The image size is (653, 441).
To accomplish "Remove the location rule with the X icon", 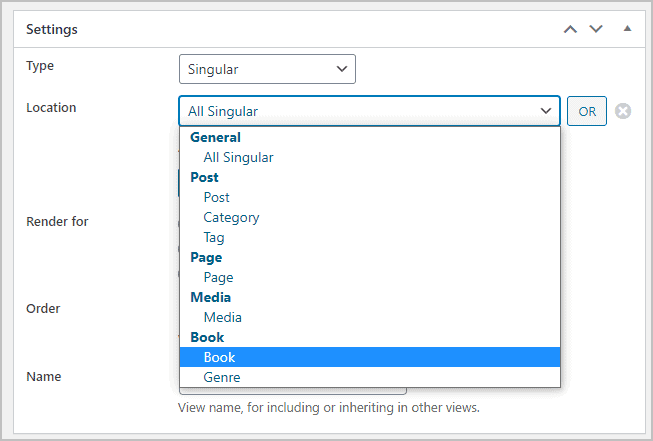I will pos(623,111).
